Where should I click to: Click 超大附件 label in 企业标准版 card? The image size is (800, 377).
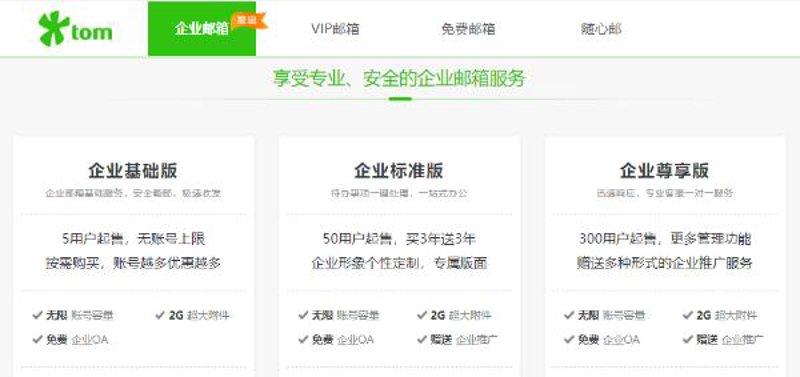pos(470,316)
